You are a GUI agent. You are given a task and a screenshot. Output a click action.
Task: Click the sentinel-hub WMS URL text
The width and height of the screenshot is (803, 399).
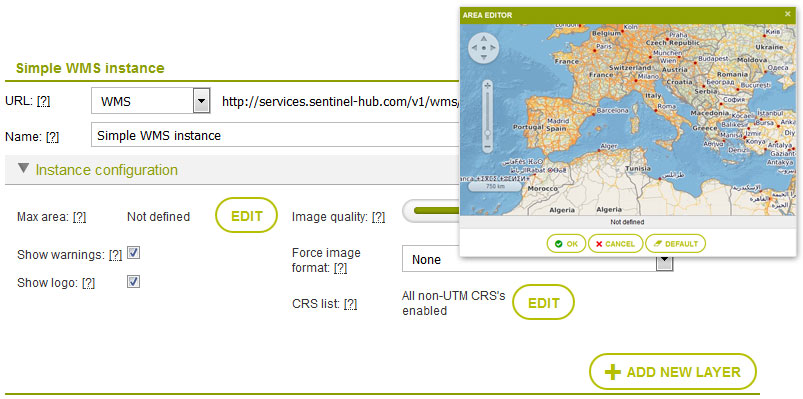pos(341,101)
